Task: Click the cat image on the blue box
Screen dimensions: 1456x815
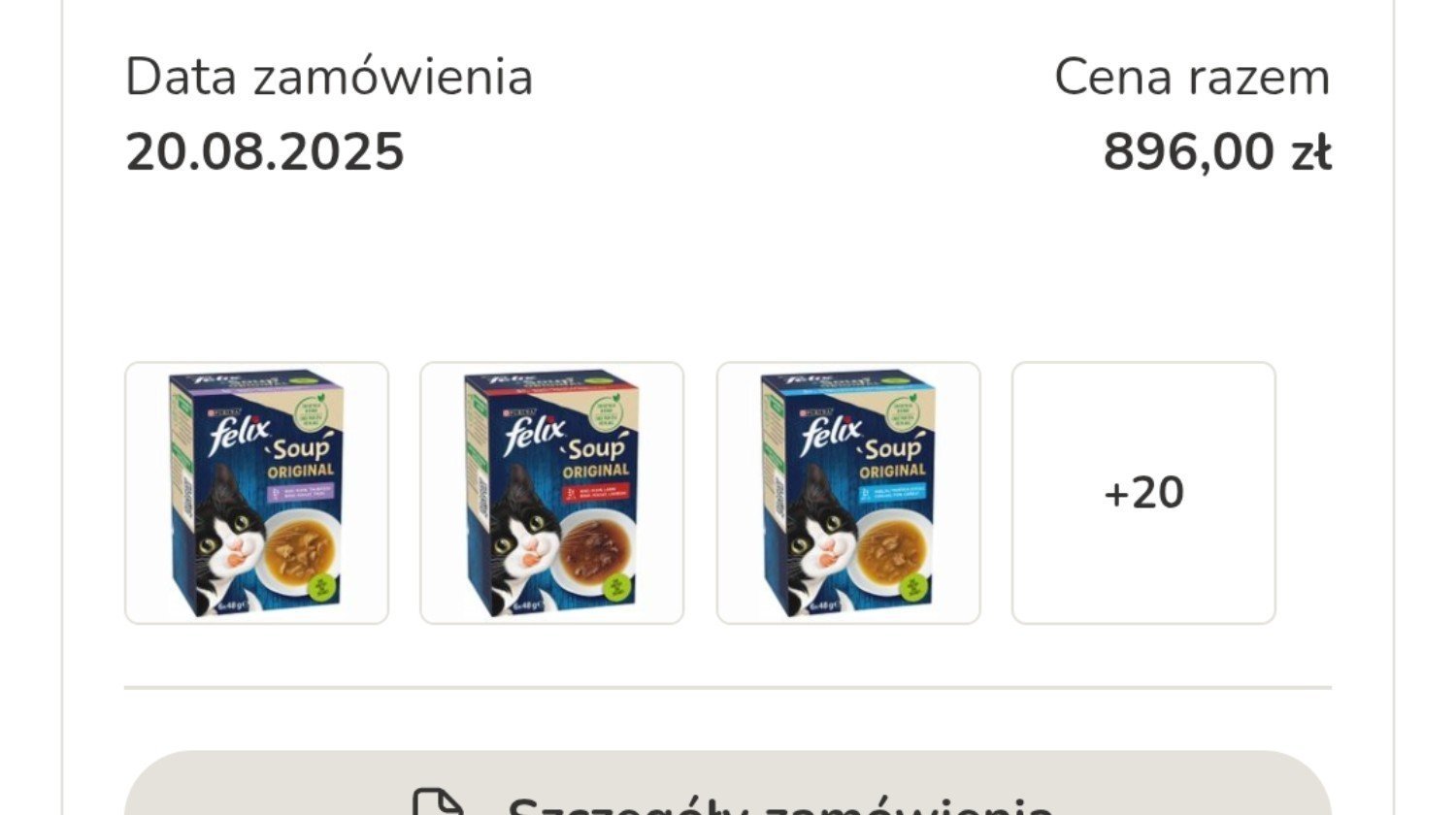Action: (820, 541)
